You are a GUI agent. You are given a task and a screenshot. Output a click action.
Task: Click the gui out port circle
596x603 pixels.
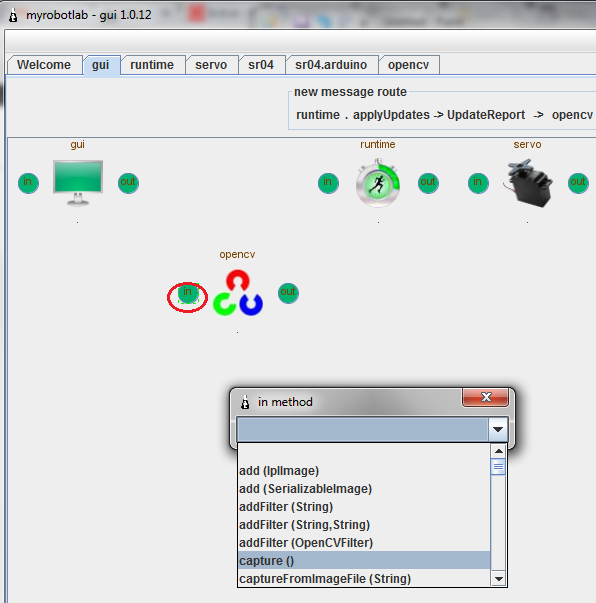coord(128,183)
